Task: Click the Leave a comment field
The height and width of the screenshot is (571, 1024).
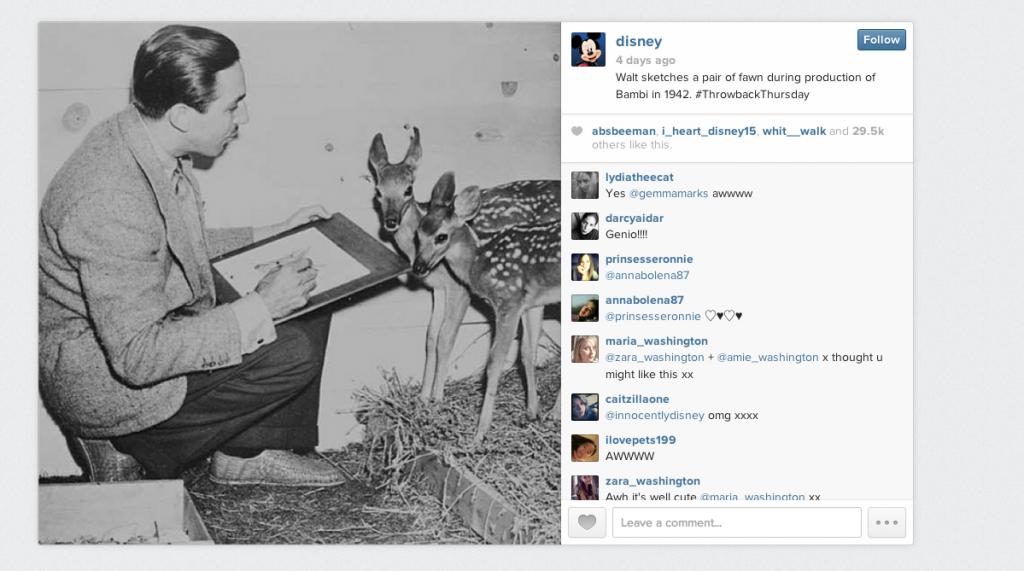Action: click(x=737, y=523)
